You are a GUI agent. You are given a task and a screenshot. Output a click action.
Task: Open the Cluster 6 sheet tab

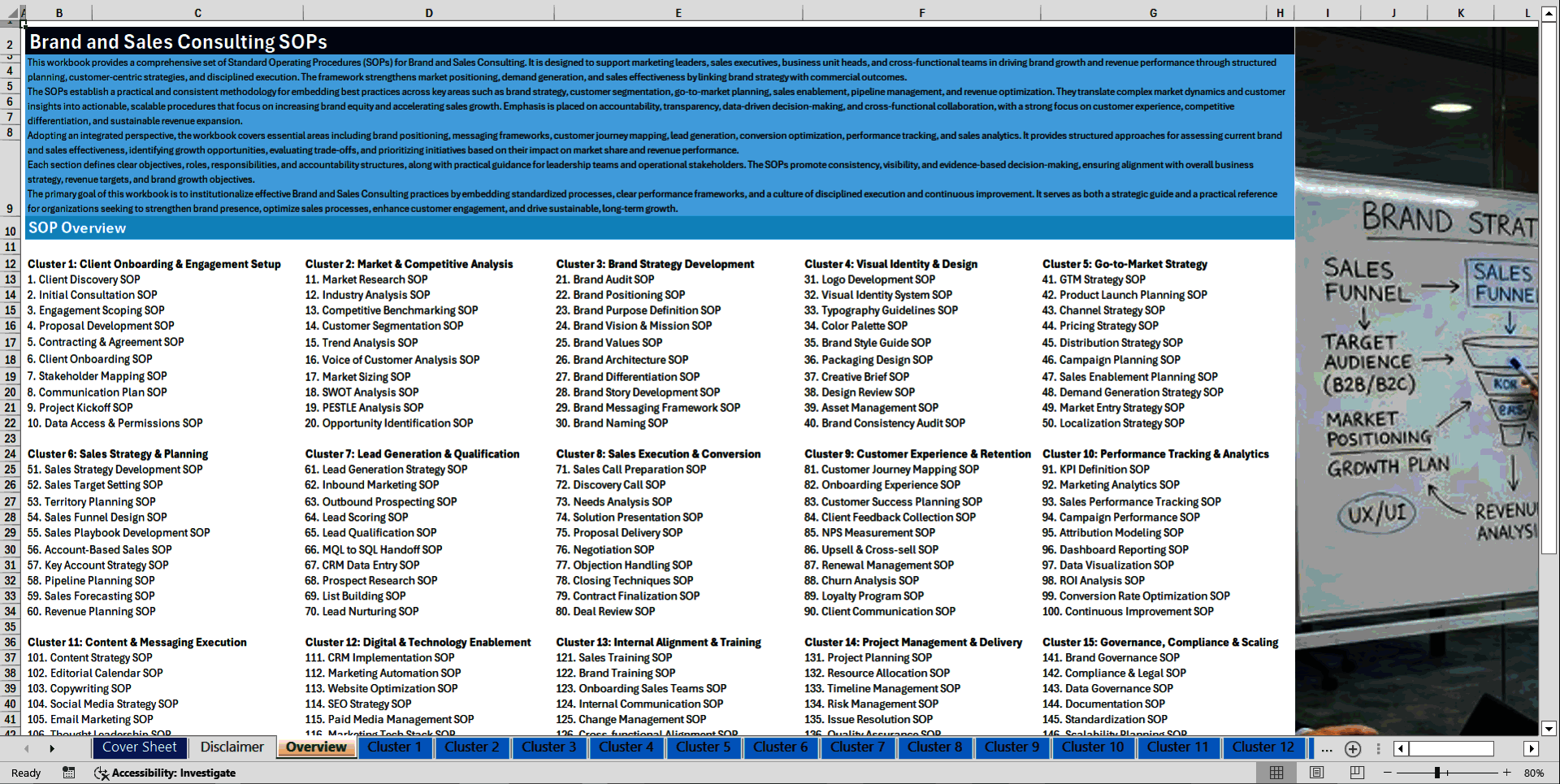[780, 747]
